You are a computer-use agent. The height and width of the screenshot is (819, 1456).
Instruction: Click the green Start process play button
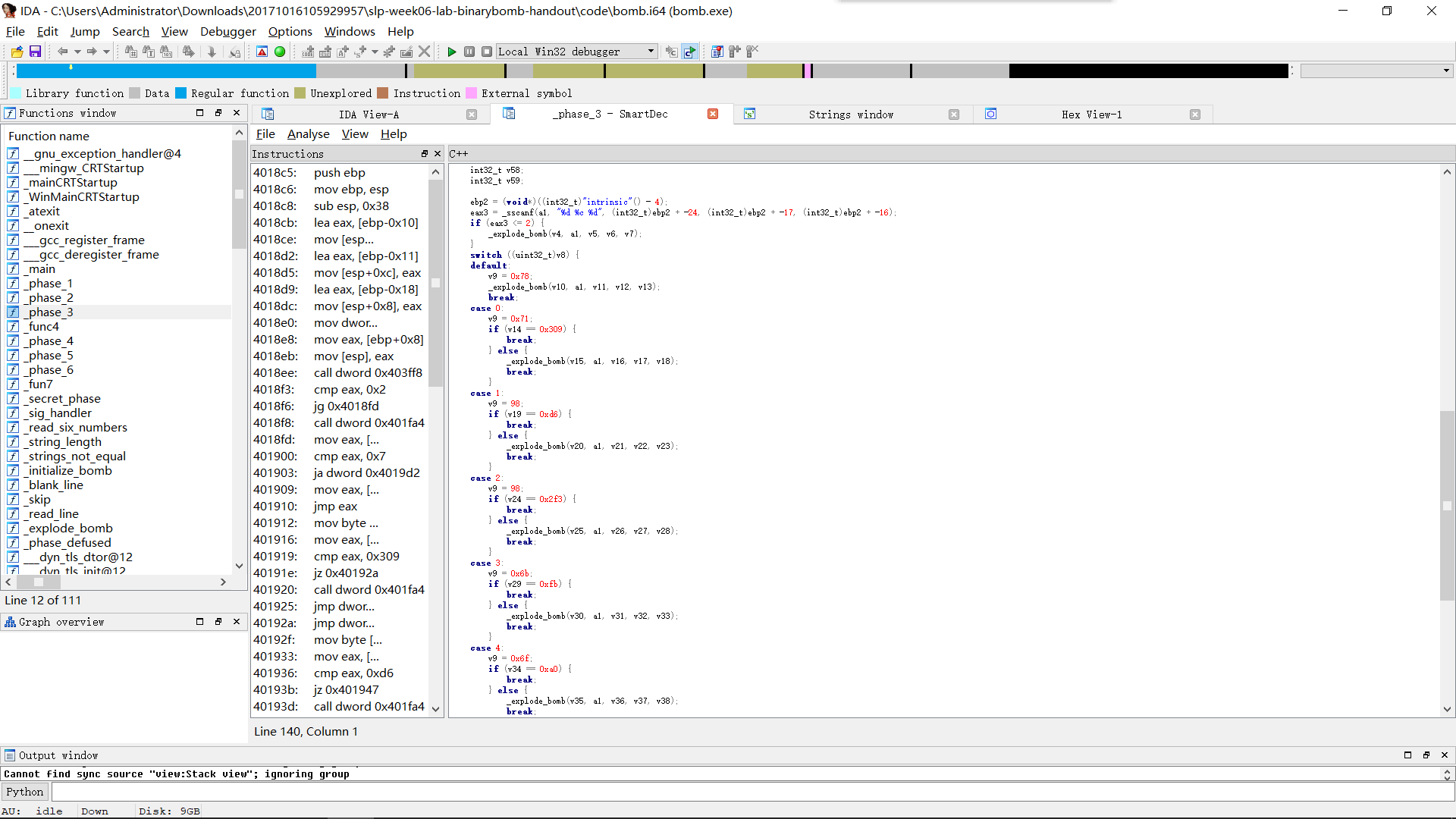click(452, 52)
